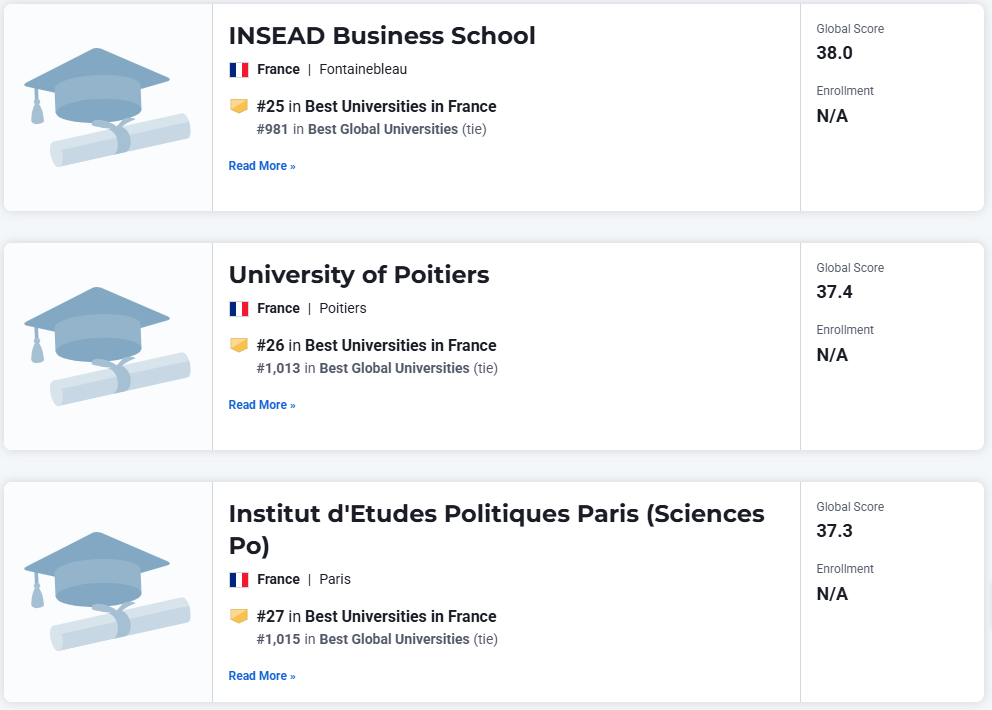
Task: Click the Global Score value 38.0
Action: (834, 53)
